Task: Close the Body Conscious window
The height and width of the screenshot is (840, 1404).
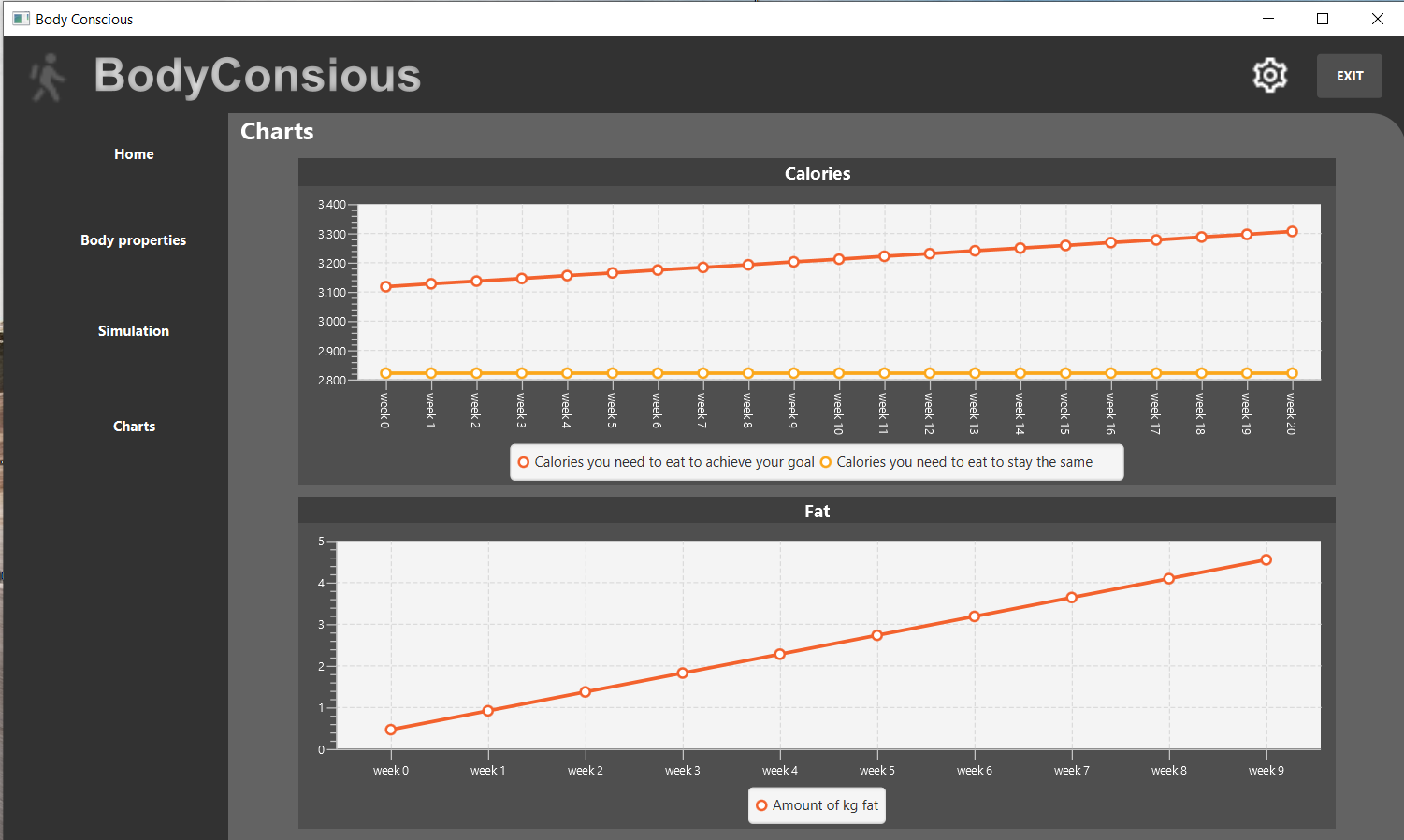Action: point(1377,19)
